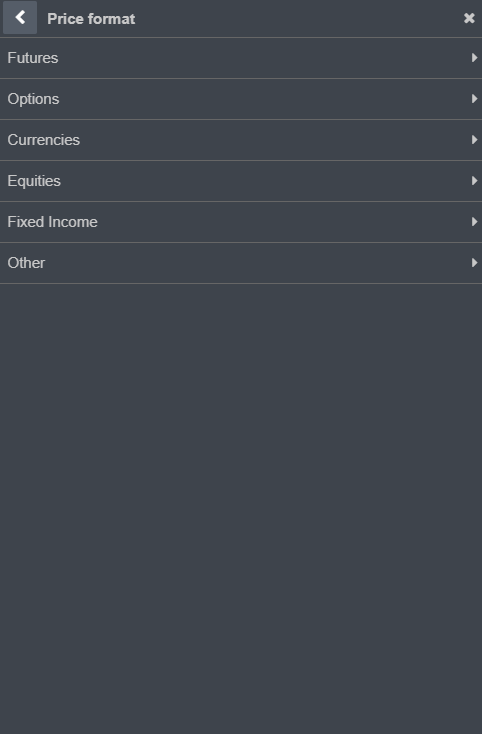
Task: Select the Options menu label
Action: tap(33, 99)
